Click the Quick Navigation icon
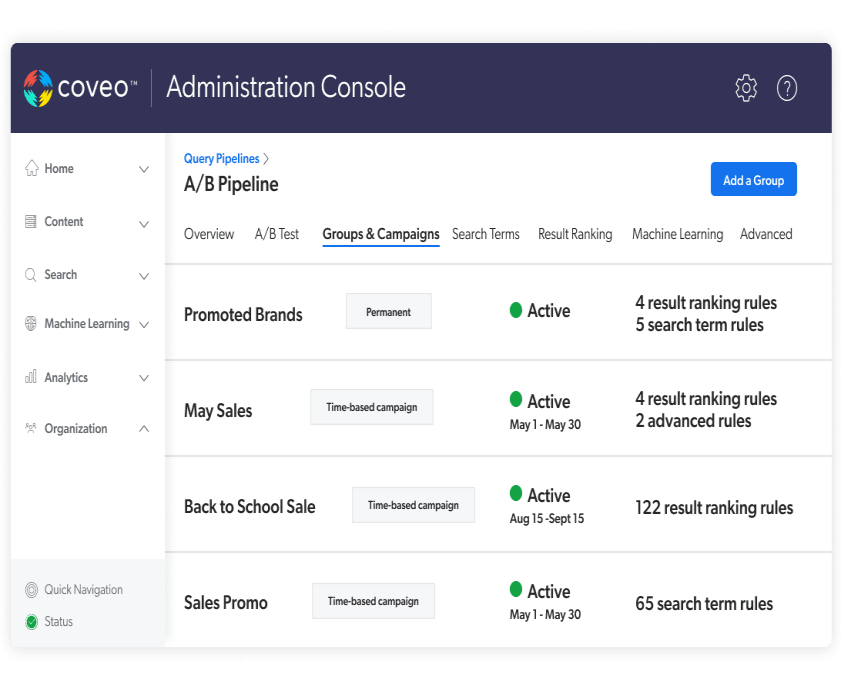This screenshot has width=841, height=698. (32, 590)
